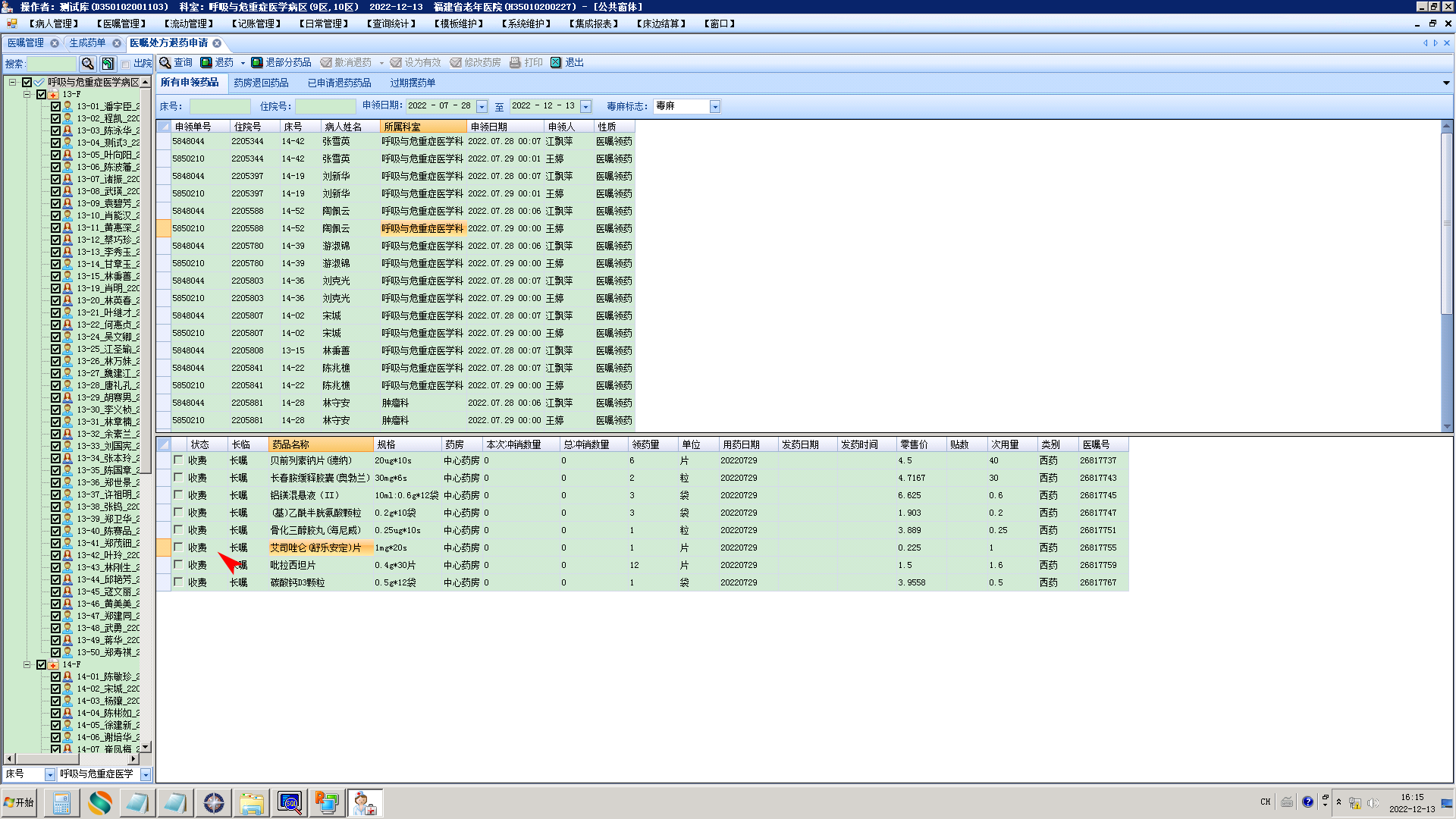Click the 打印 printer icon
This screenshot has height=819, width=1456.
tap(516, 63)
